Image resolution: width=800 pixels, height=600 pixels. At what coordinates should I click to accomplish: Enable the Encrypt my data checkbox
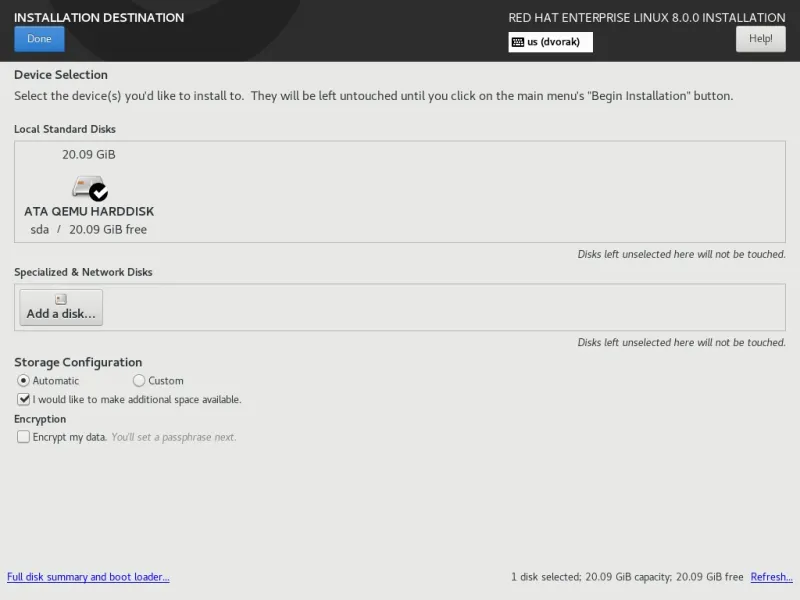point(24,437)
